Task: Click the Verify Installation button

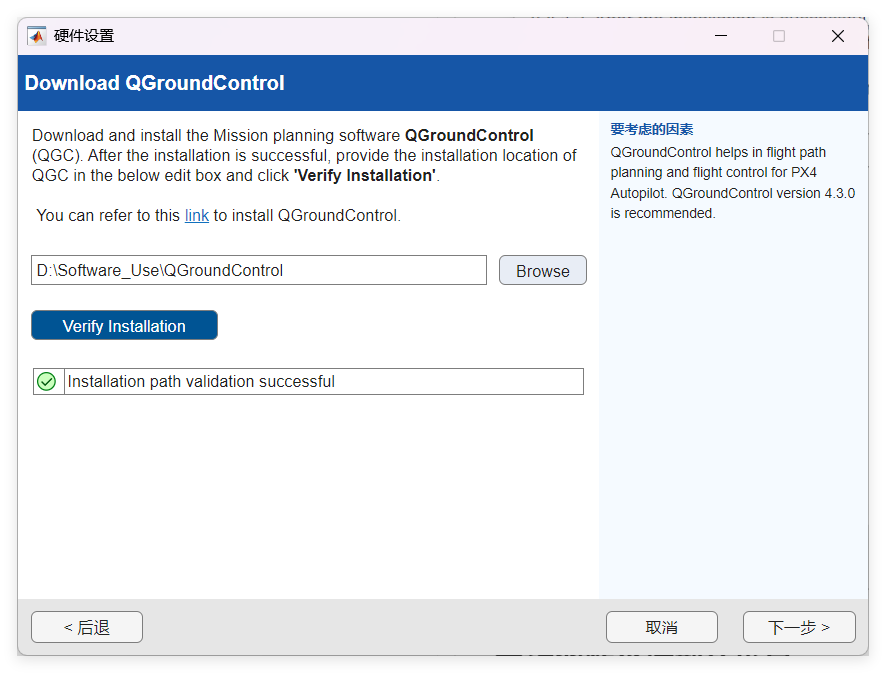Action: pos(124,326)
